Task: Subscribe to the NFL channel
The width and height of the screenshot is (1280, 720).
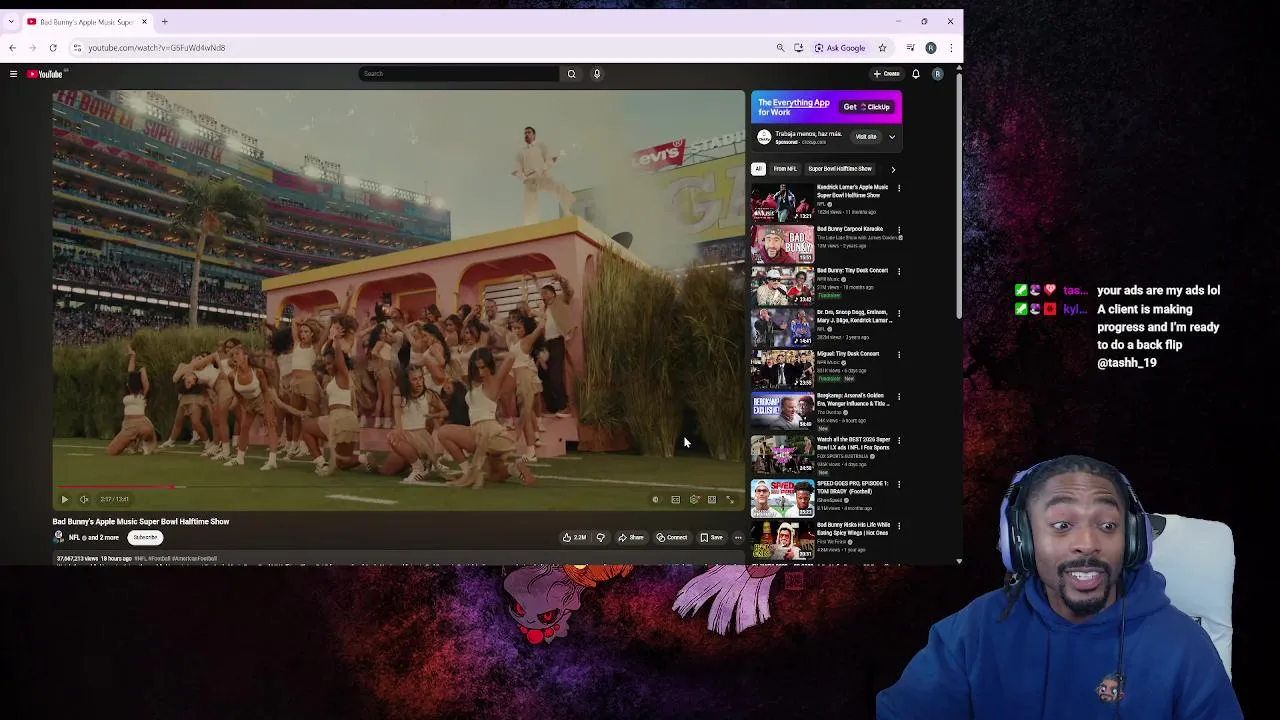Action: 145,538
